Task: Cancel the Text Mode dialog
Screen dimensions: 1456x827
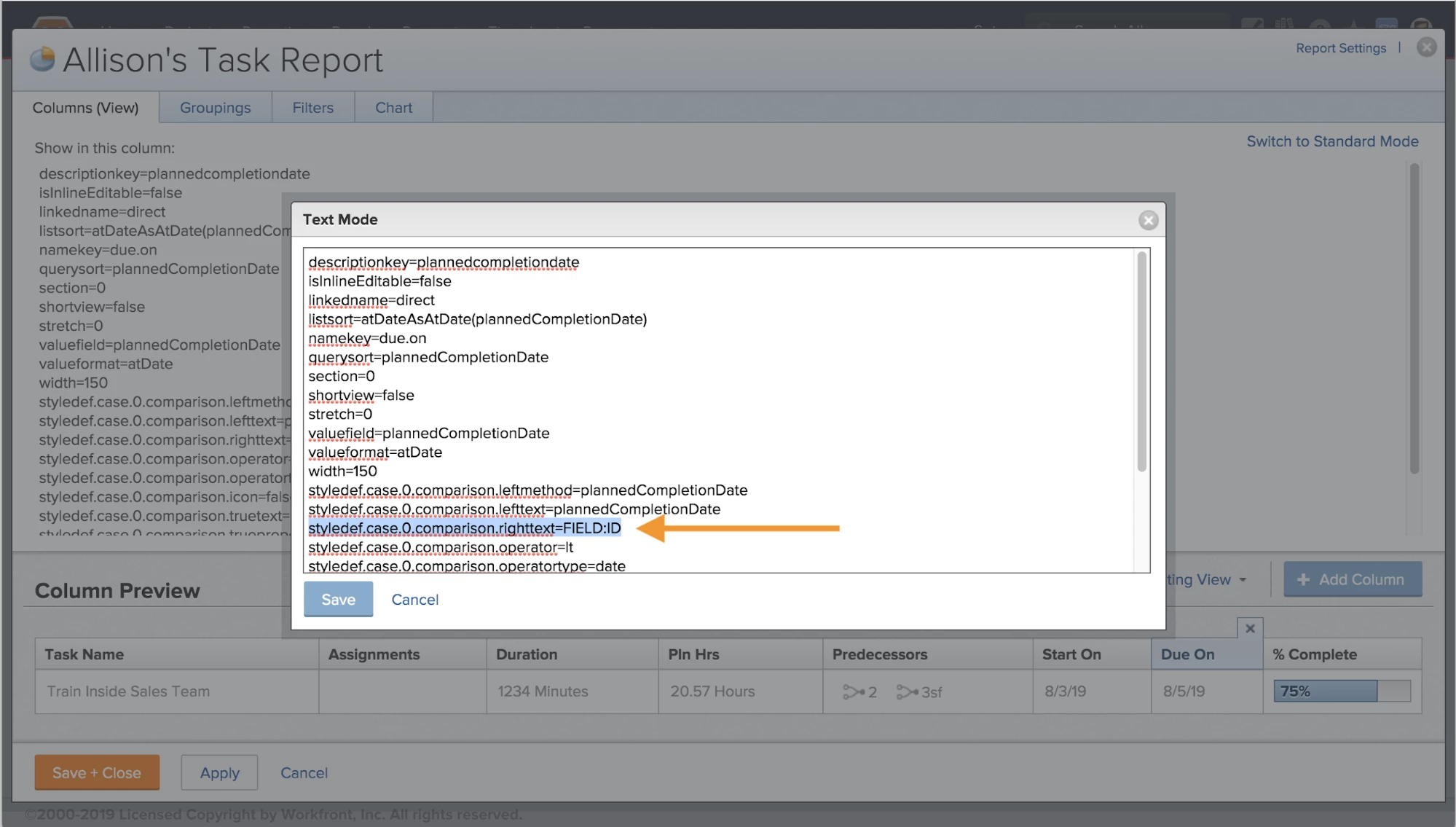Action: click(414, 599)
